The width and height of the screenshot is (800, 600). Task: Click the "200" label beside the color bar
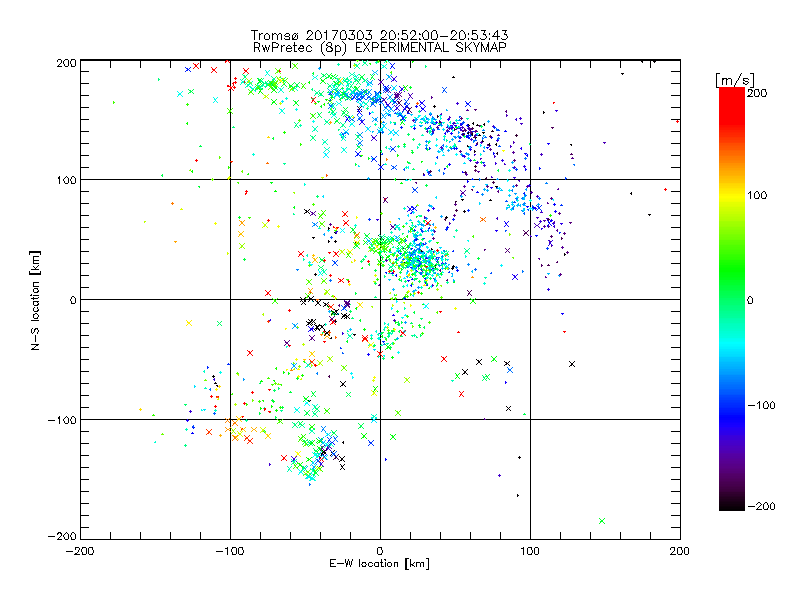click(x=757, y=93)
